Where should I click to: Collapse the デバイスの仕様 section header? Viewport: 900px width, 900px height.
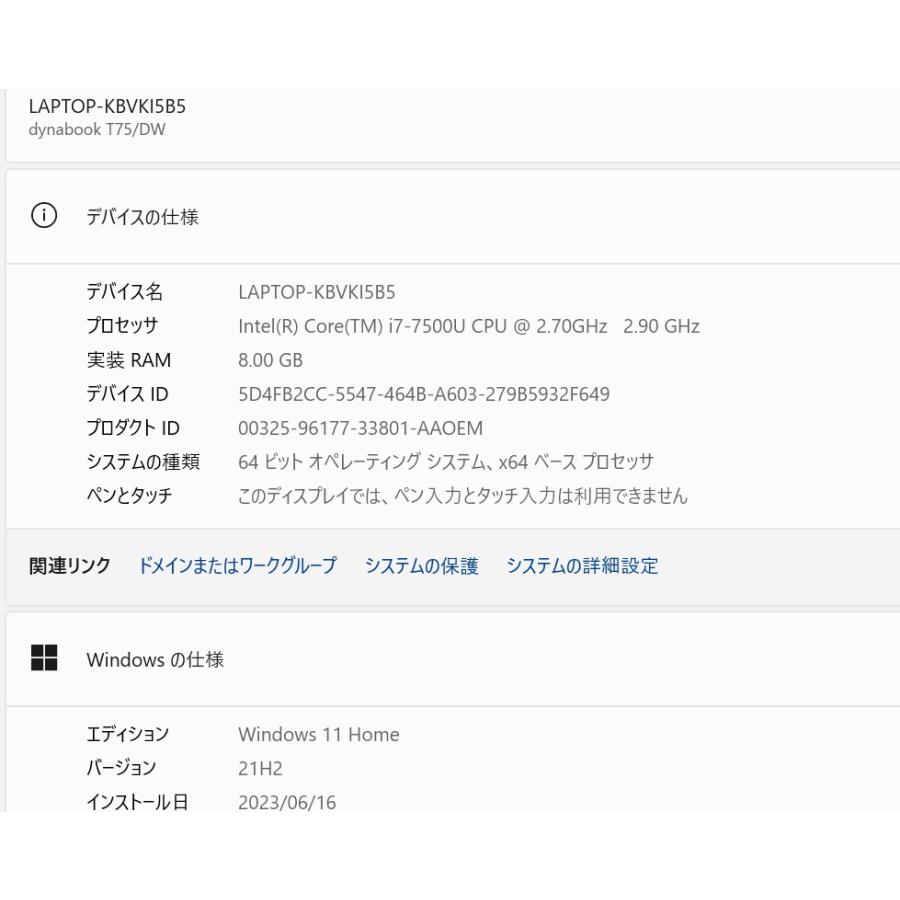(450, 216)
